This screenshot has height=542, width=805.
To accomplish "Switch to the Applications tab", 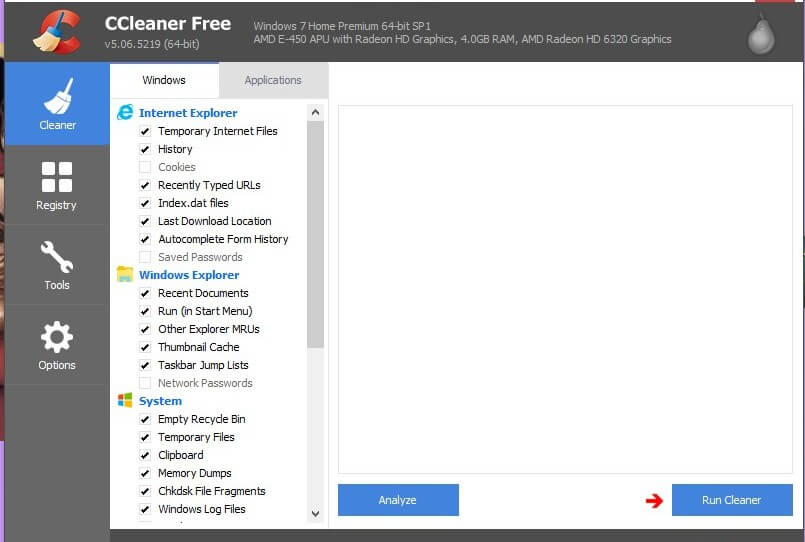I will [x=273, y=80].
